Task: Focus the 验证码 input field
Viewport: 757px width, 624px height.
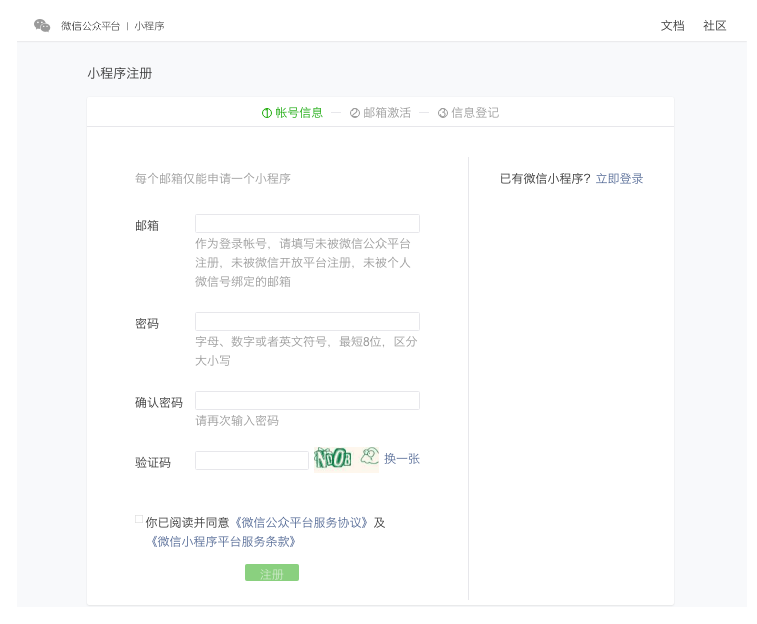Action: click(252, 460)
